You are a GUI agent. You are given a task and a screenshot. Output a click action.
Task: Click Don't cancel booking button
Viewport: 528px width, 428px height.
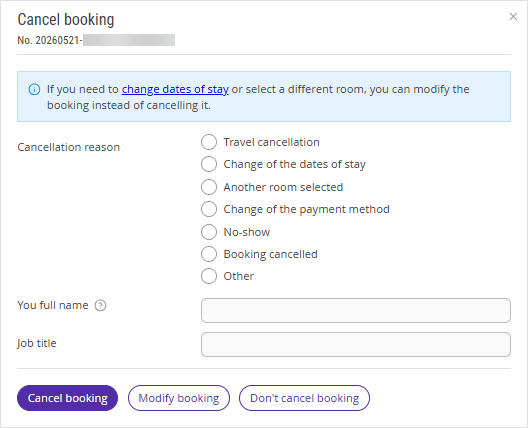click(304, 398)
